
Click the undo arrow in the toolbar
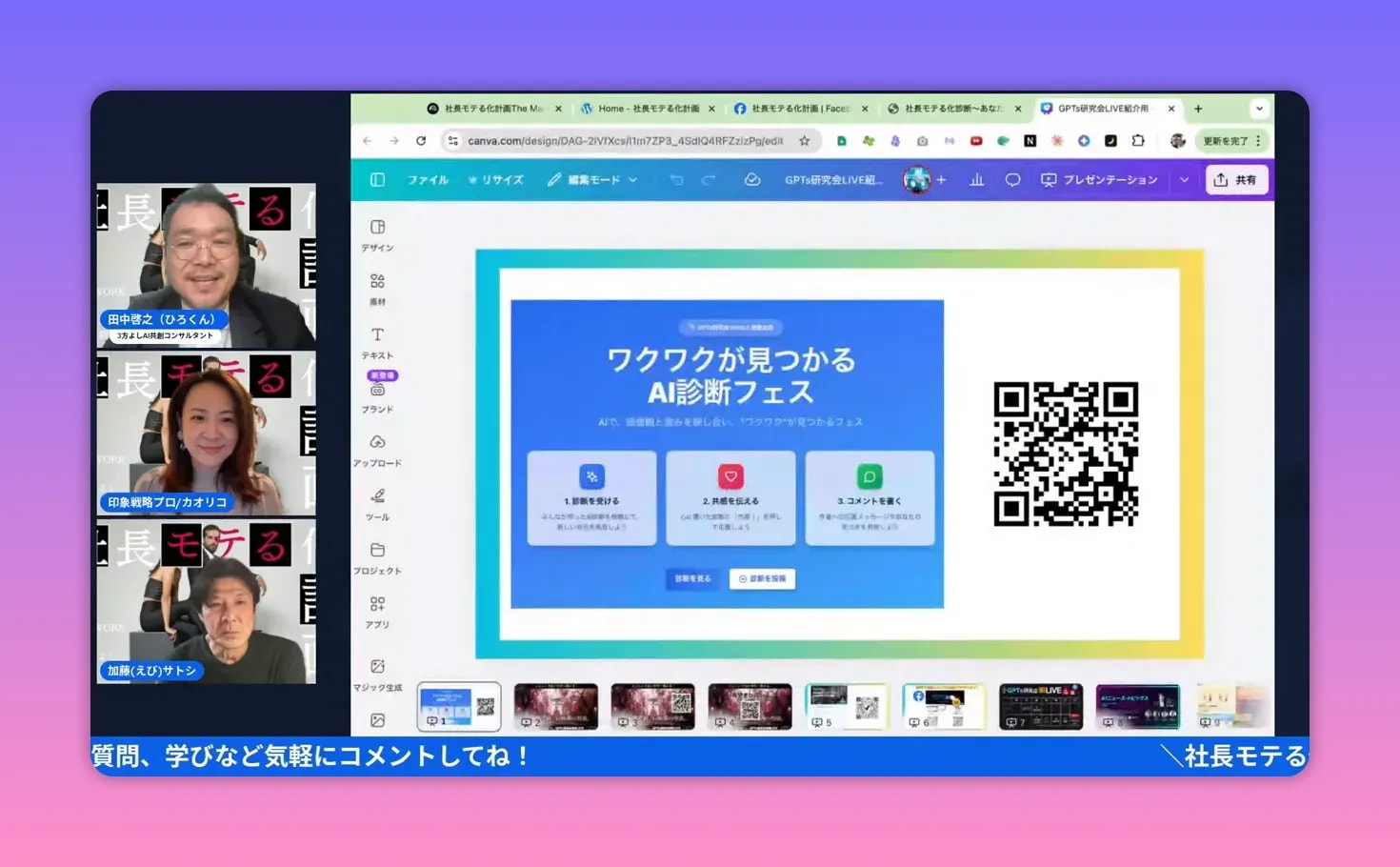coord(676,179)
